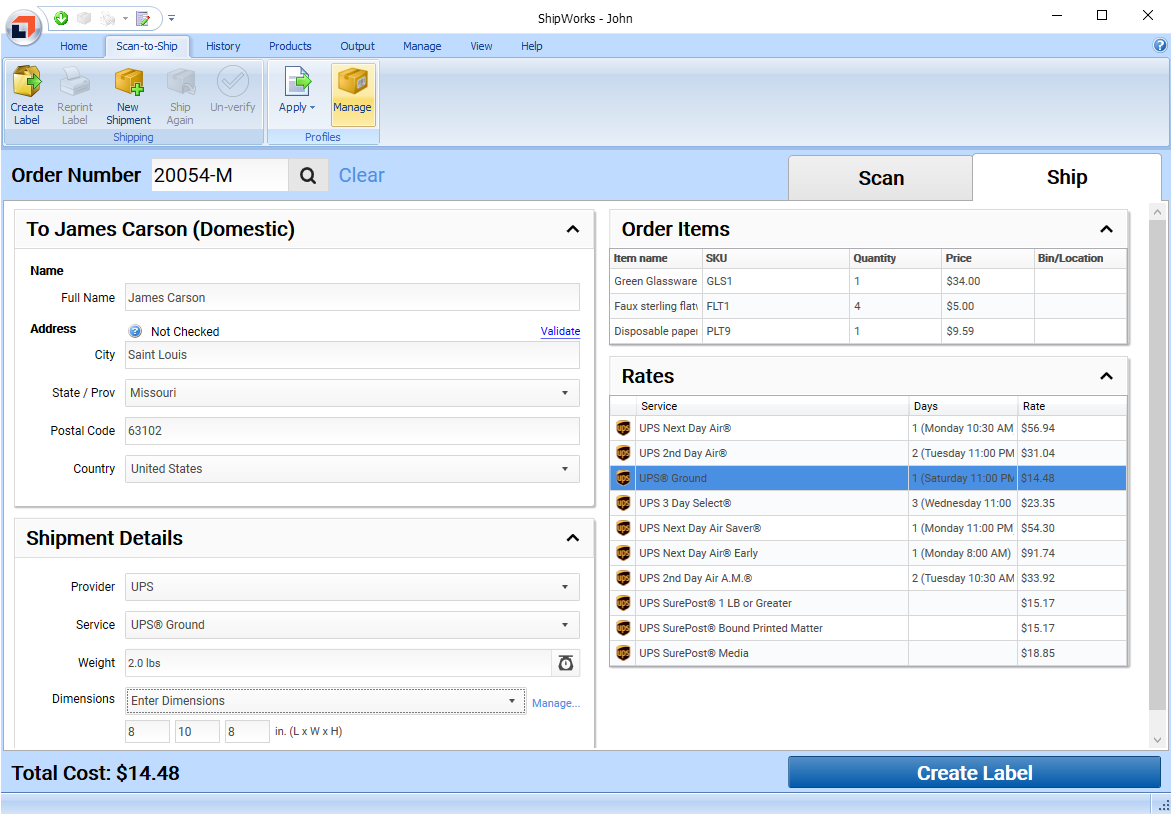The image size is (1172, 814).
Task: Click the ShipWorks application logo button
Action: coord(22,28)
